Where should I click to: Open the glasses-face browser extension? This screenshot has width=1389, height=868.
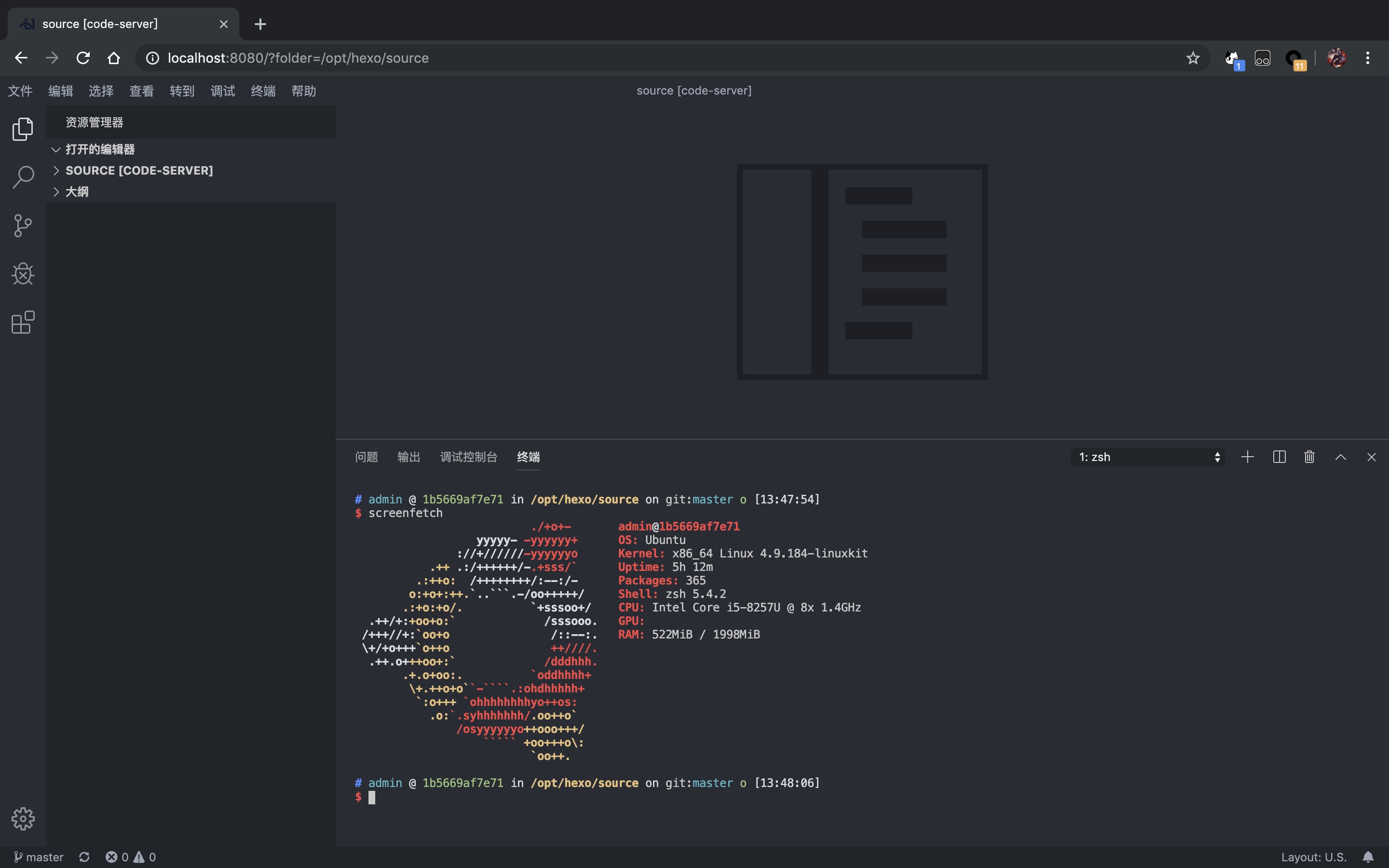[x=1263, y=58]
